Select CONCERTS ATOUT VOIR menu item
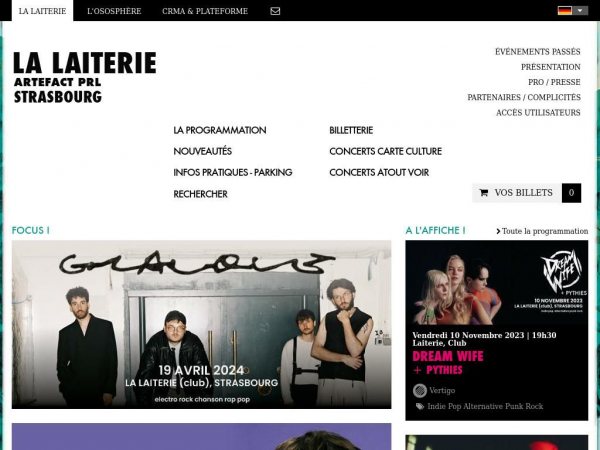The image size is (600, 450). pos(379,173)
